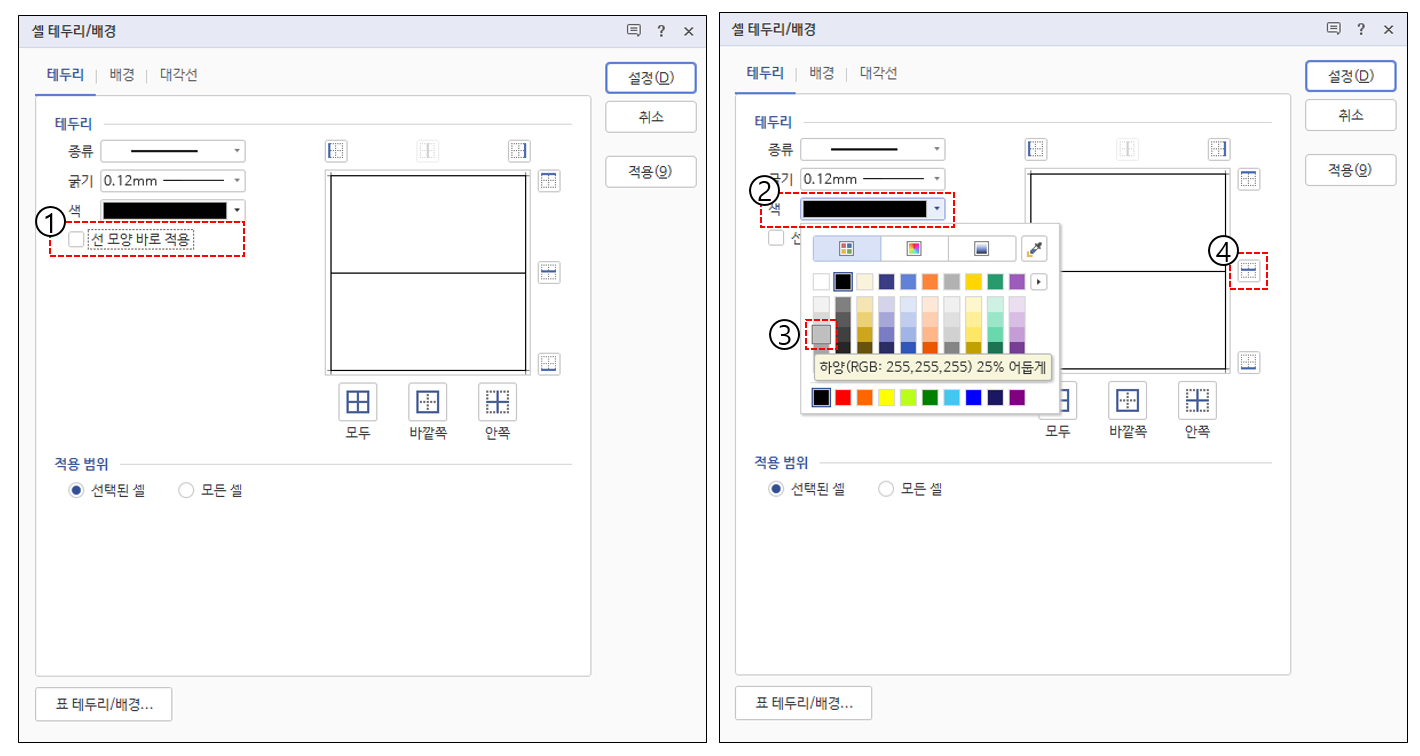Screen dimensions: 1420x756
Task: Switch to 테두리 tab in left dialog
Action: (x=65, y=75)
